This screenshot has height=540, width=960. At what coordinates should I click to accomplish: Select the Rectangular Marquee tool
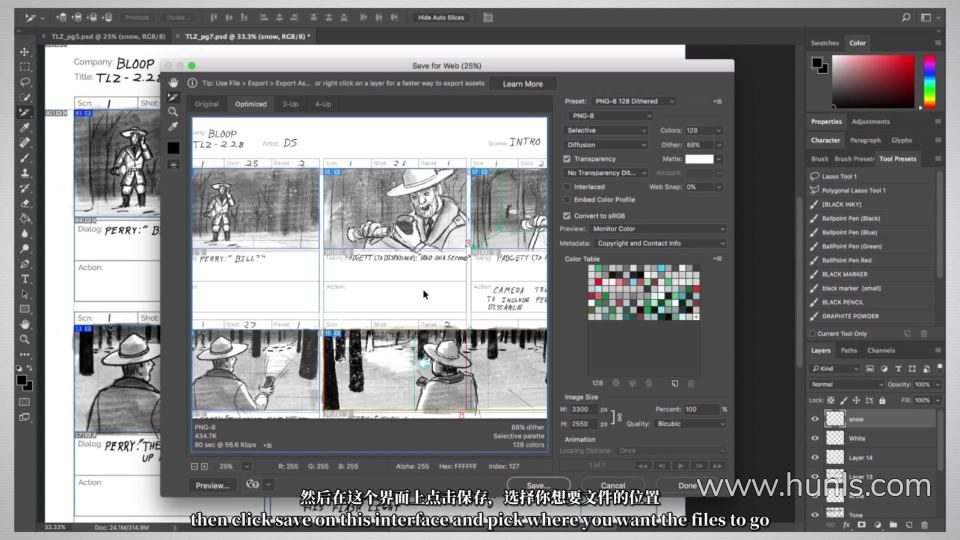[24, 67]
